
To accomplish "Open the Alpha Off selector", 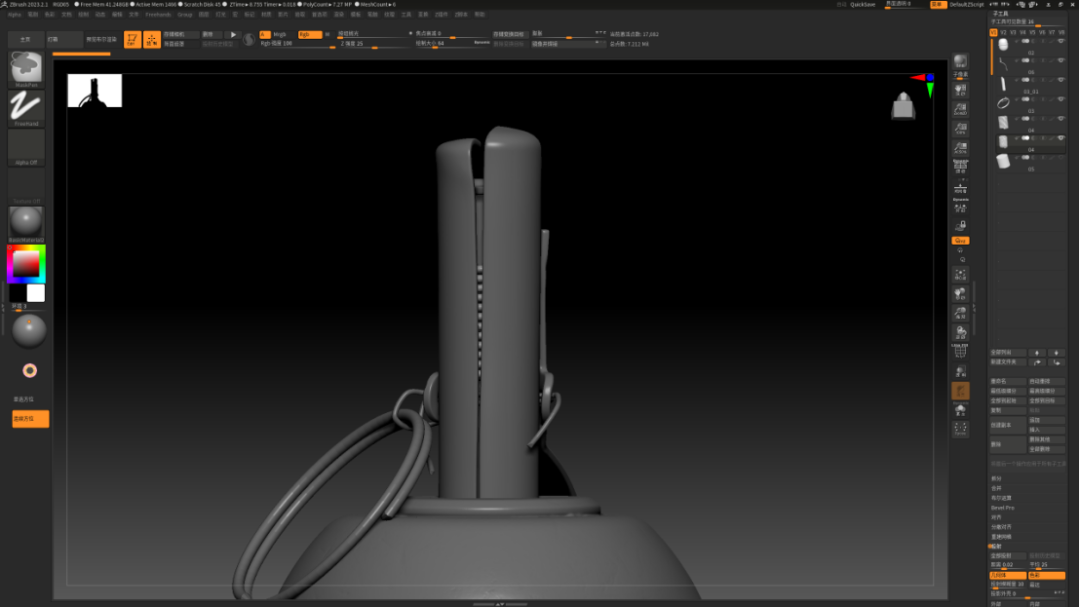I will (x=26, y=147).
